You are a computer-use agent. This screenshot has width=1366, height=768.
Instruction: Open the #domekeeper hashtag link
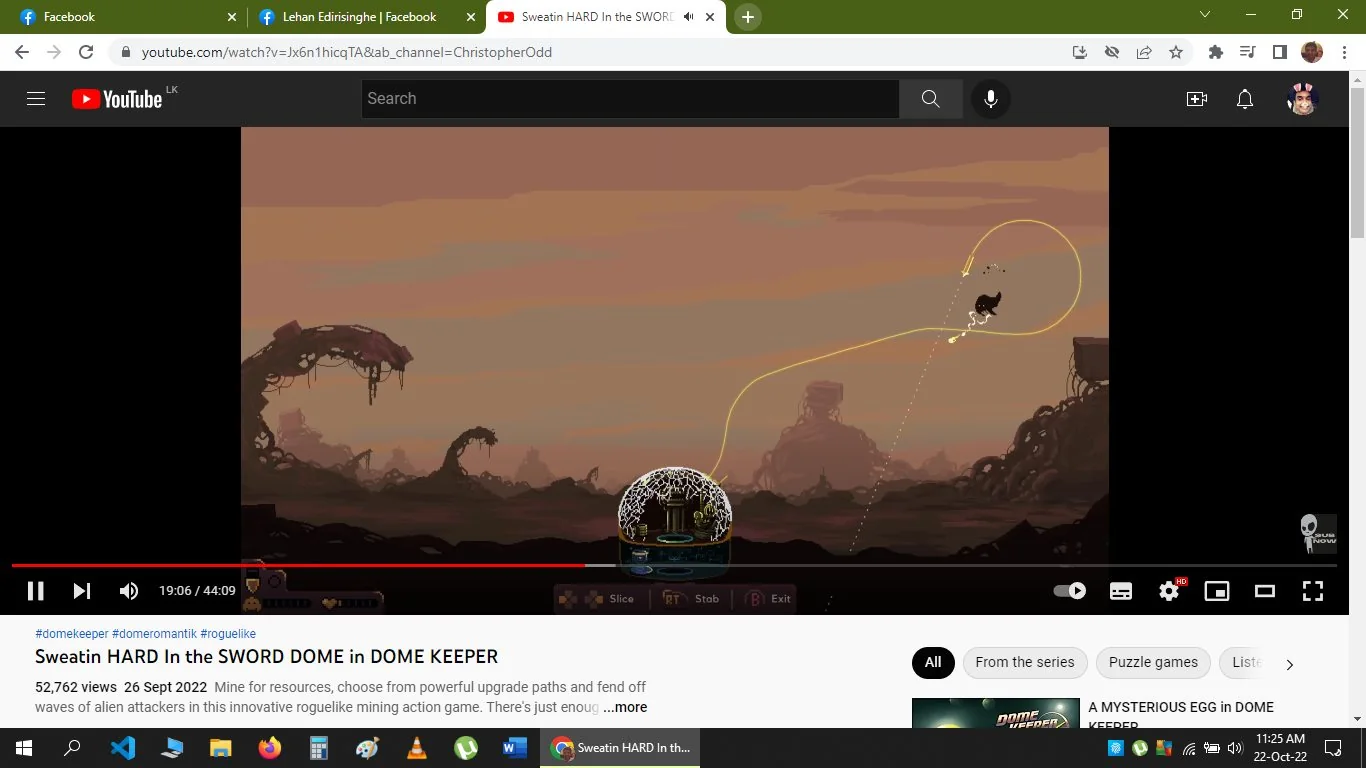[x=72, y=634]
